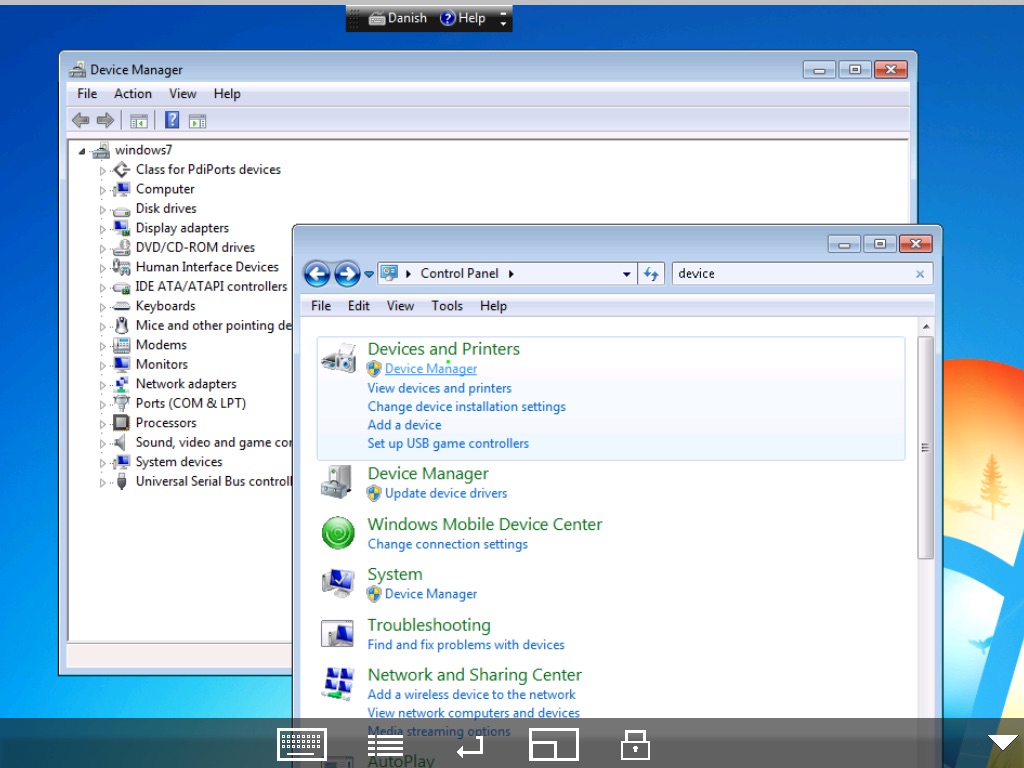
Task: Open the Control Panel Tools menu
Action: [x=447, y=306]
